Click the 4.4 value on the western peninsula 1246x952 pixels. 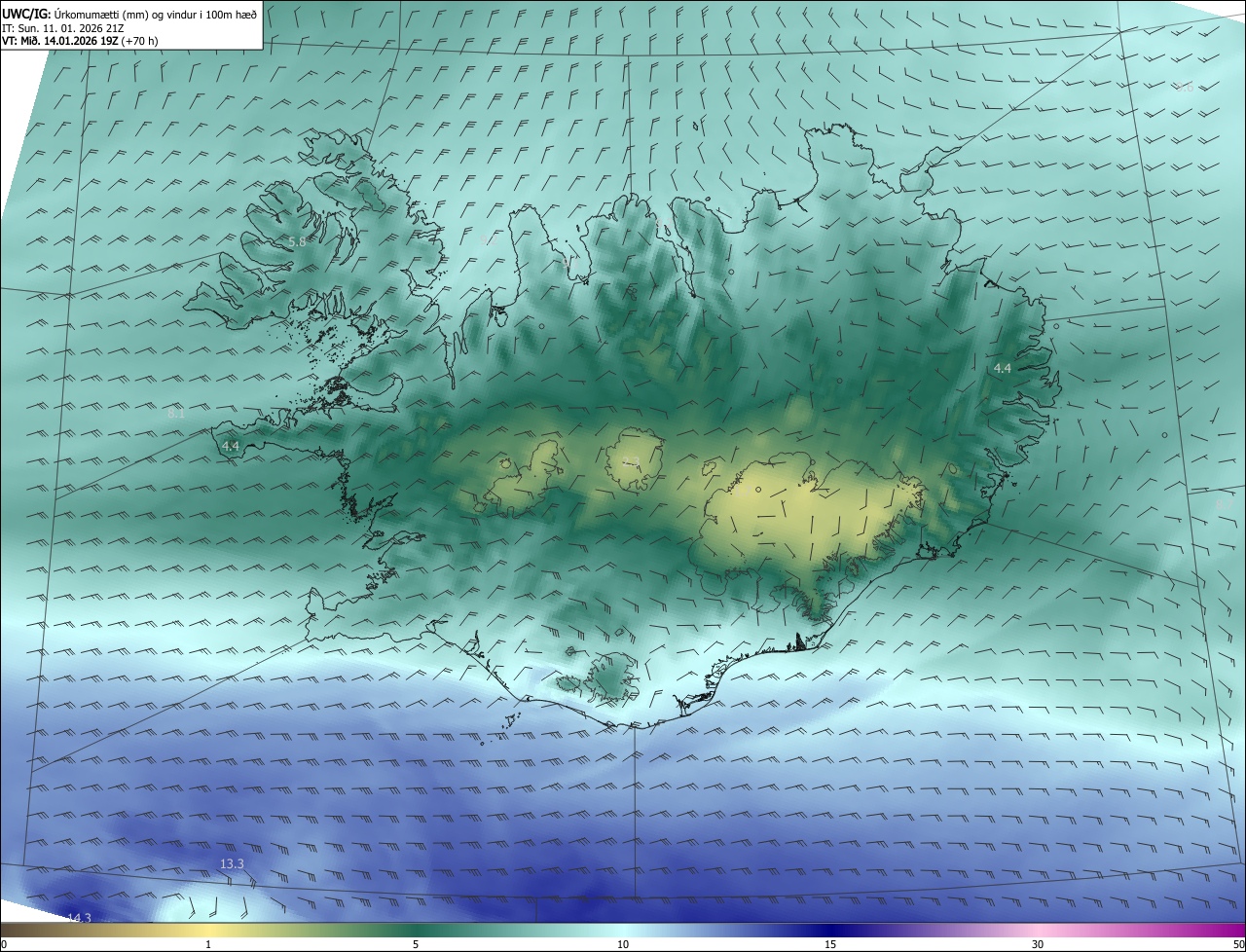click(231, 446)
